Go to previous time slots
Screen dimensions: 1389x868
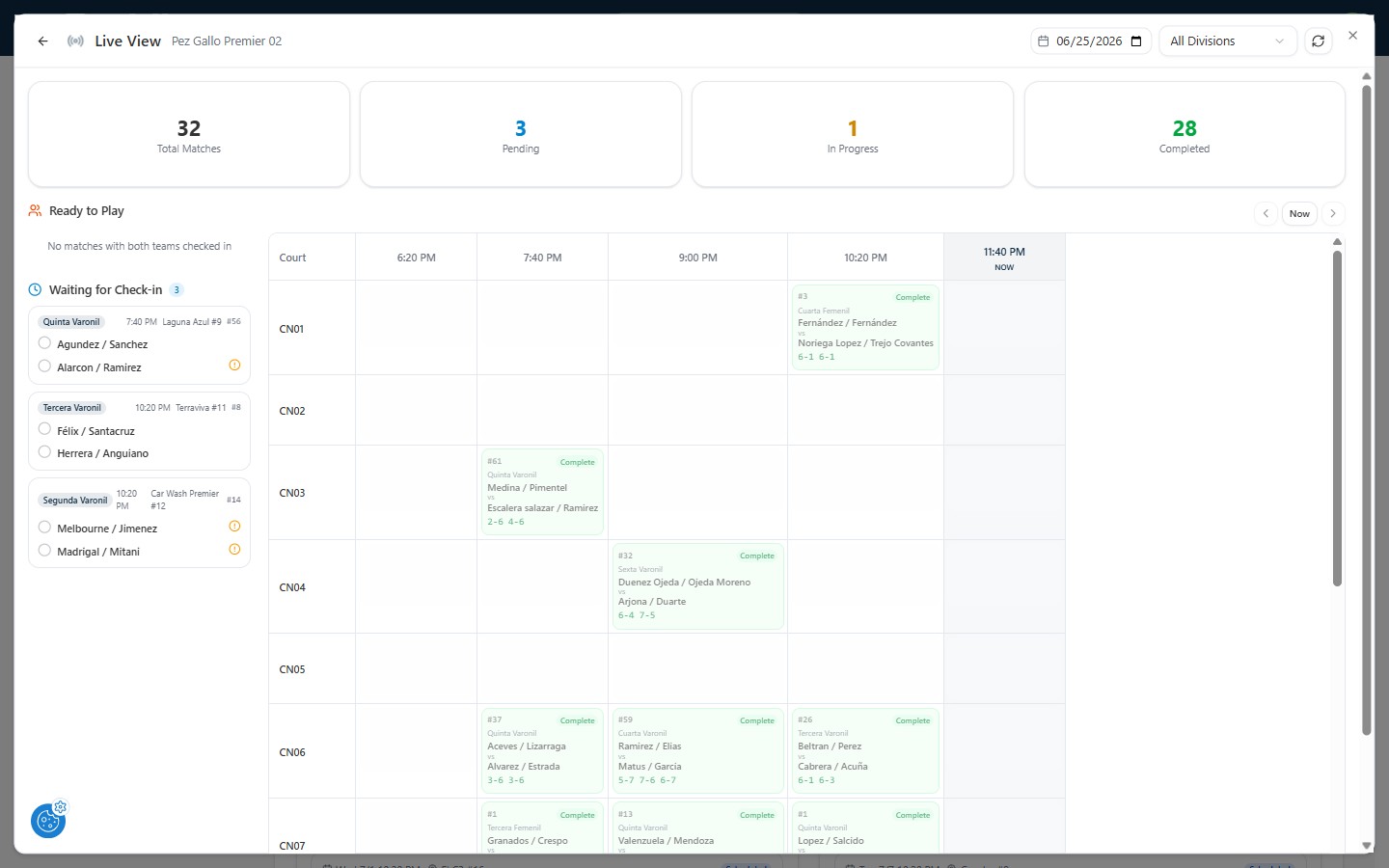point(1266,214)
